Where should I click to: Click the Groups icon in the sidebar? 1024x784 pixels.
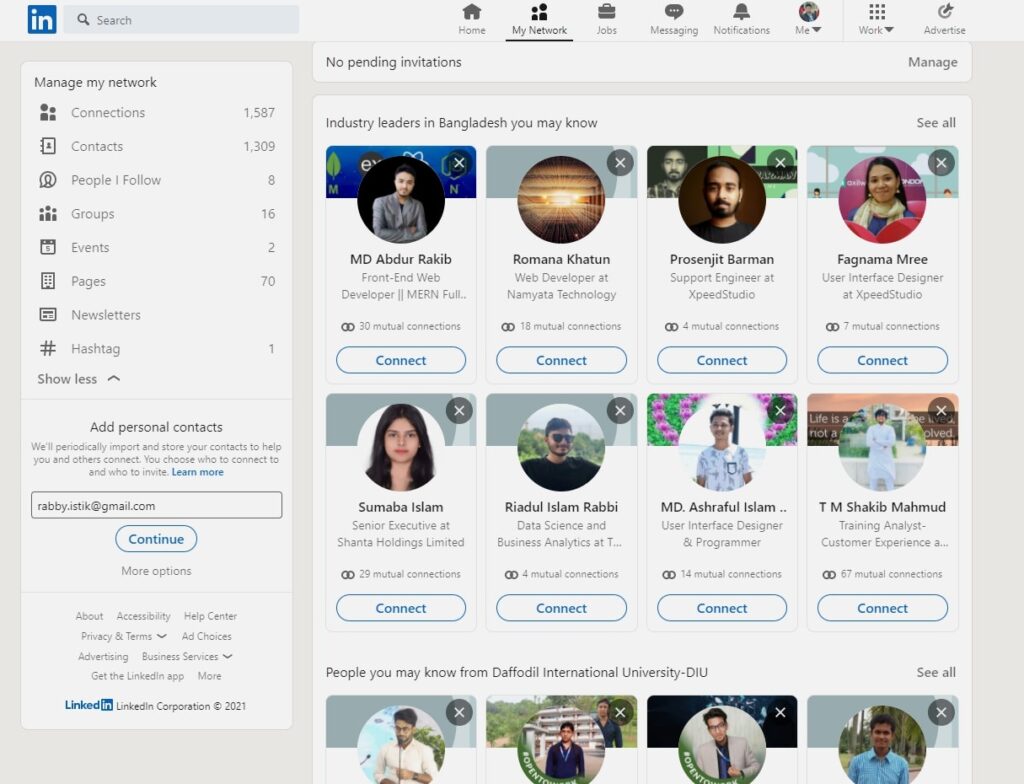pyautogui.click(x=48, y=214)
